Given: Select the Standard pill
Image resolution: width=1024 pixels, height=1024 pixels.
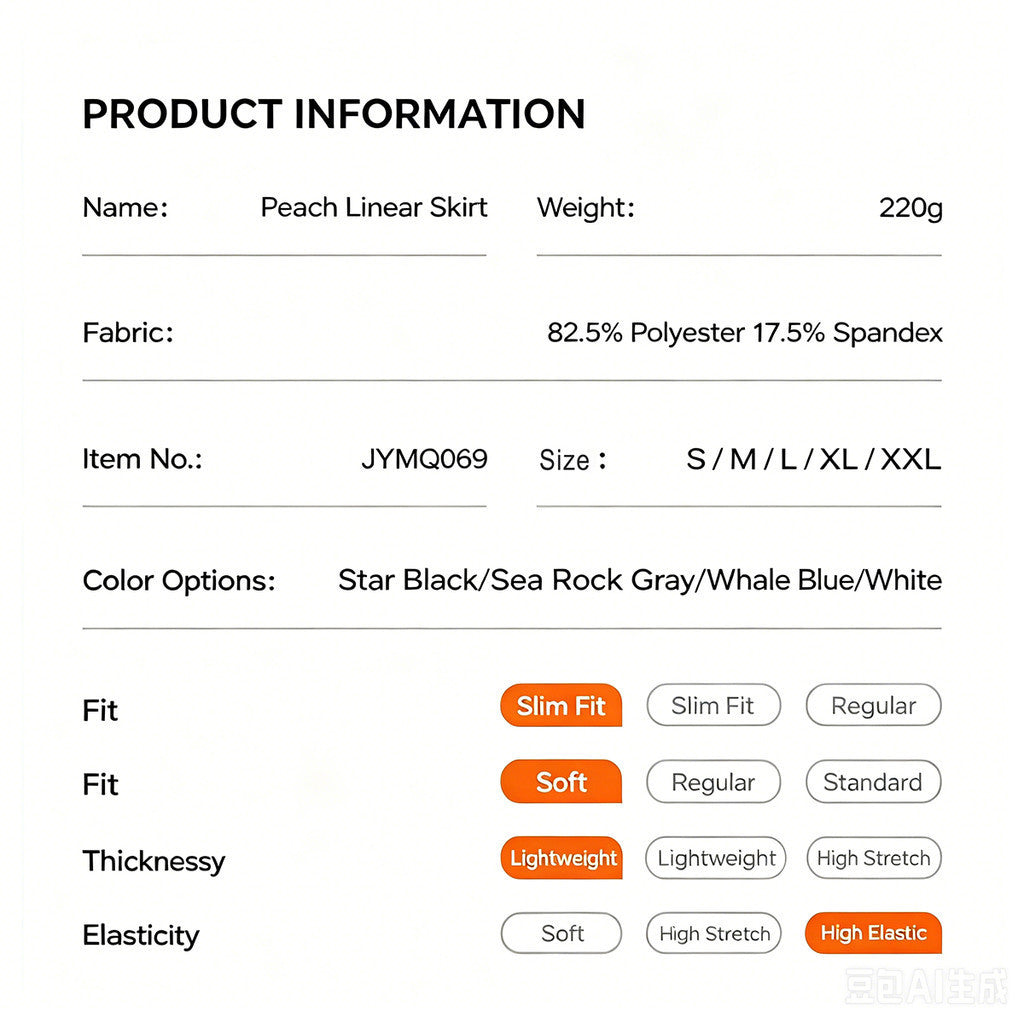Looking at the screenshot, I should point(873,782).
